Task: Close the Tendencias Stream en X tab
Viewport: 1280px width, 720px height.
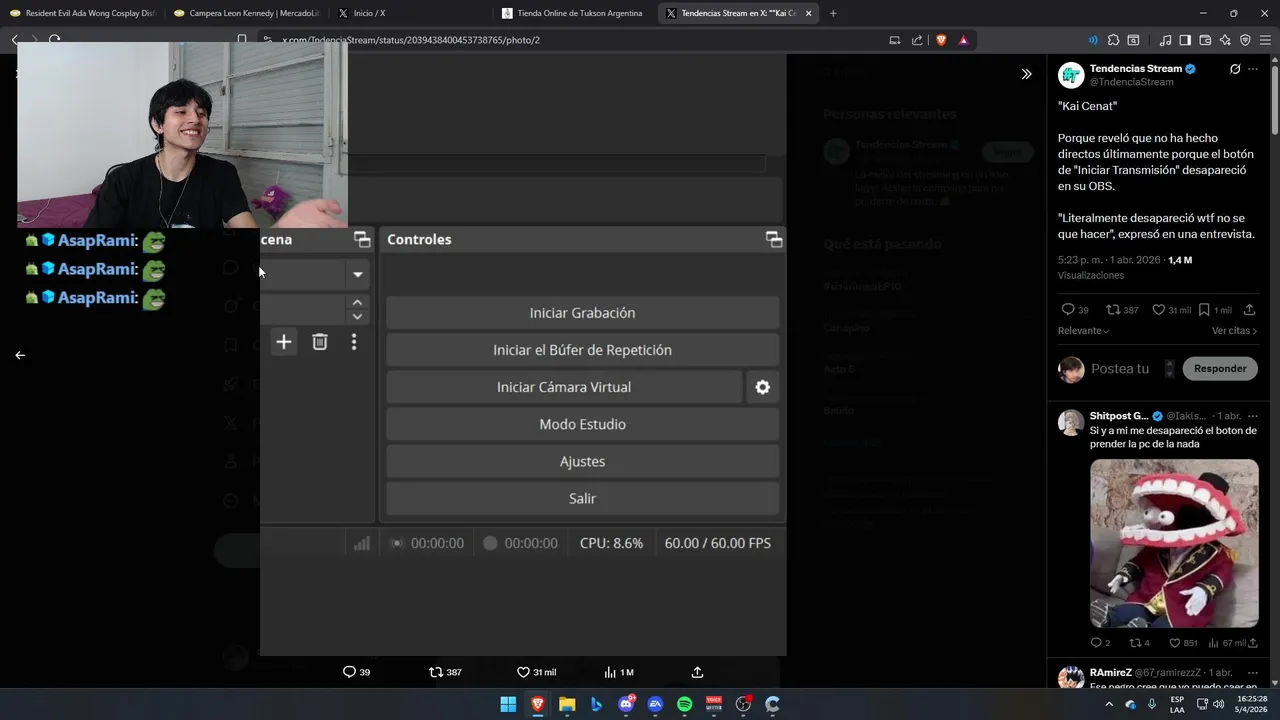Action: point(807,13)
